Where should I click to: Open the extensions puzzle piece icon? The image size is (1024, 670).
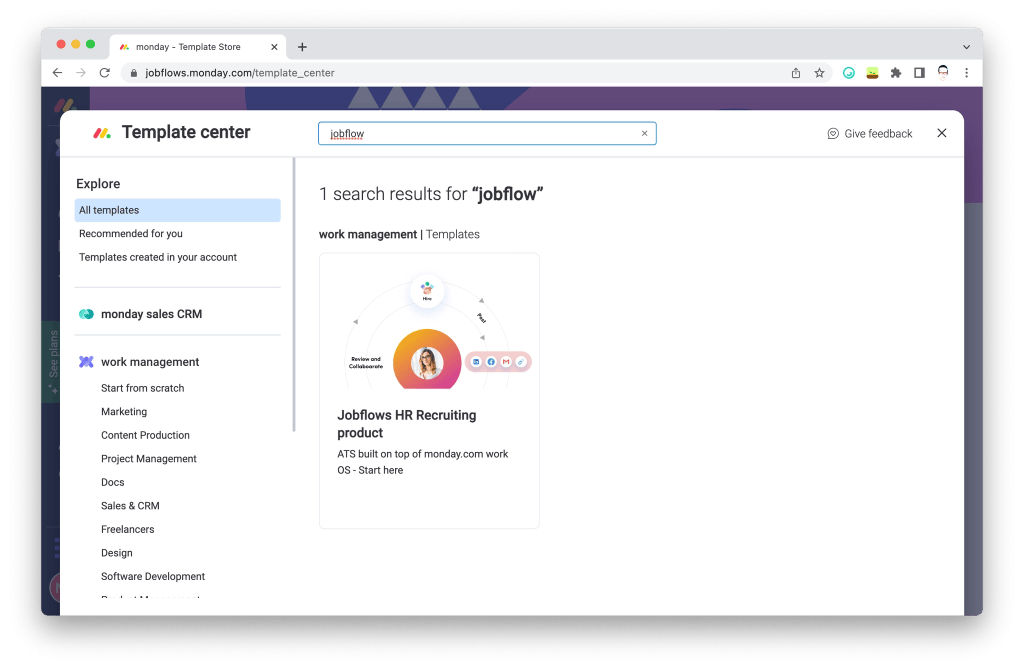click(x=895, y=72)
